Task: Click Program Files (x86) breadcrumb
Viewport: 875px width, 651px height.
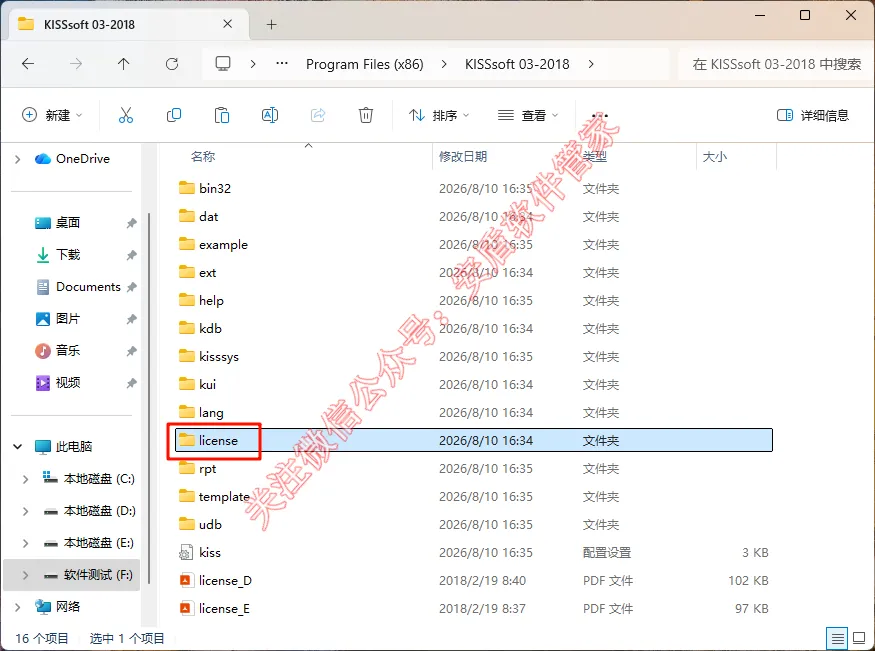Action: point(364,64)
